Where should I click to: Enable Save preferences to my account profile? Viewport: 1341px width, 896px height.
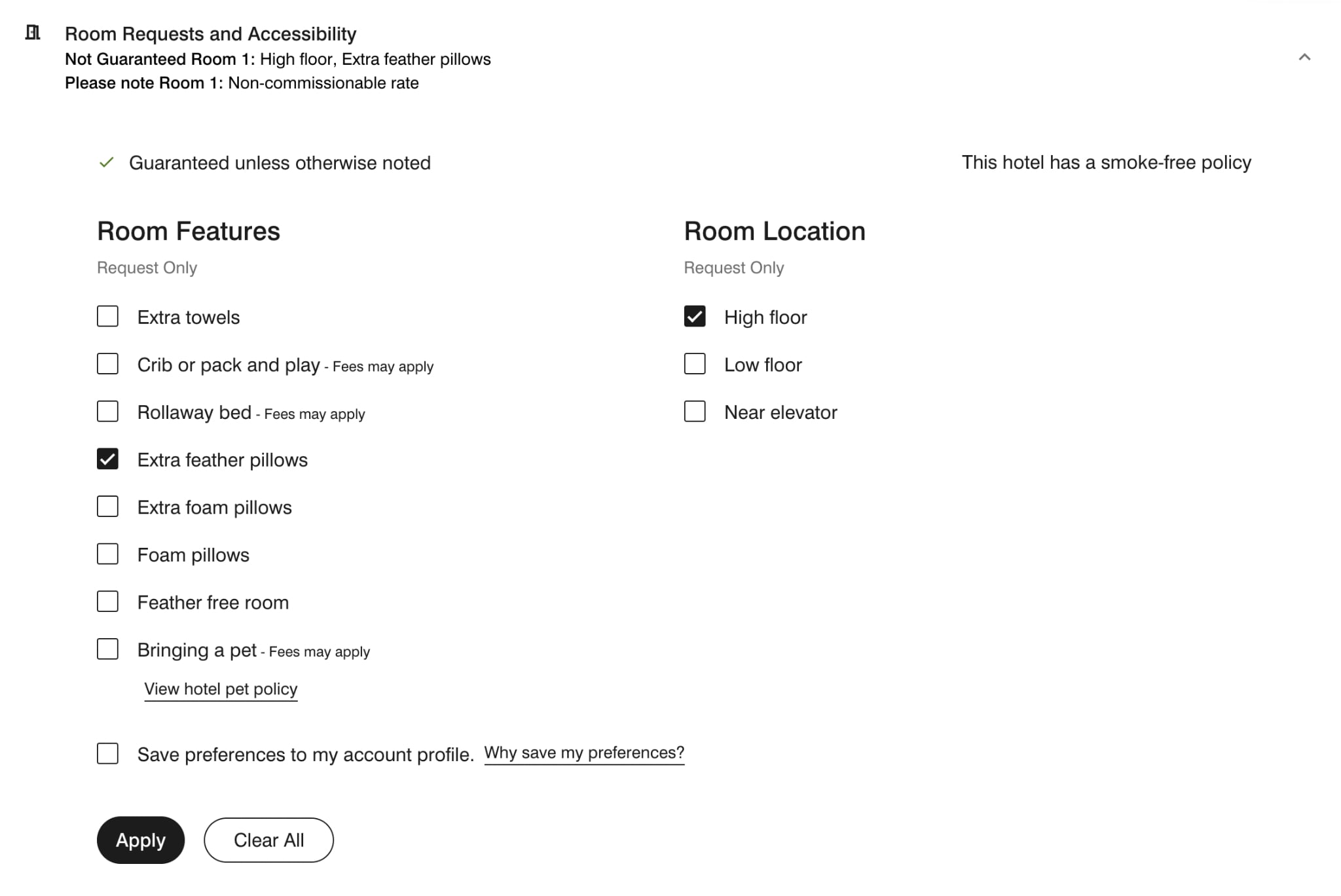[107, 754]
